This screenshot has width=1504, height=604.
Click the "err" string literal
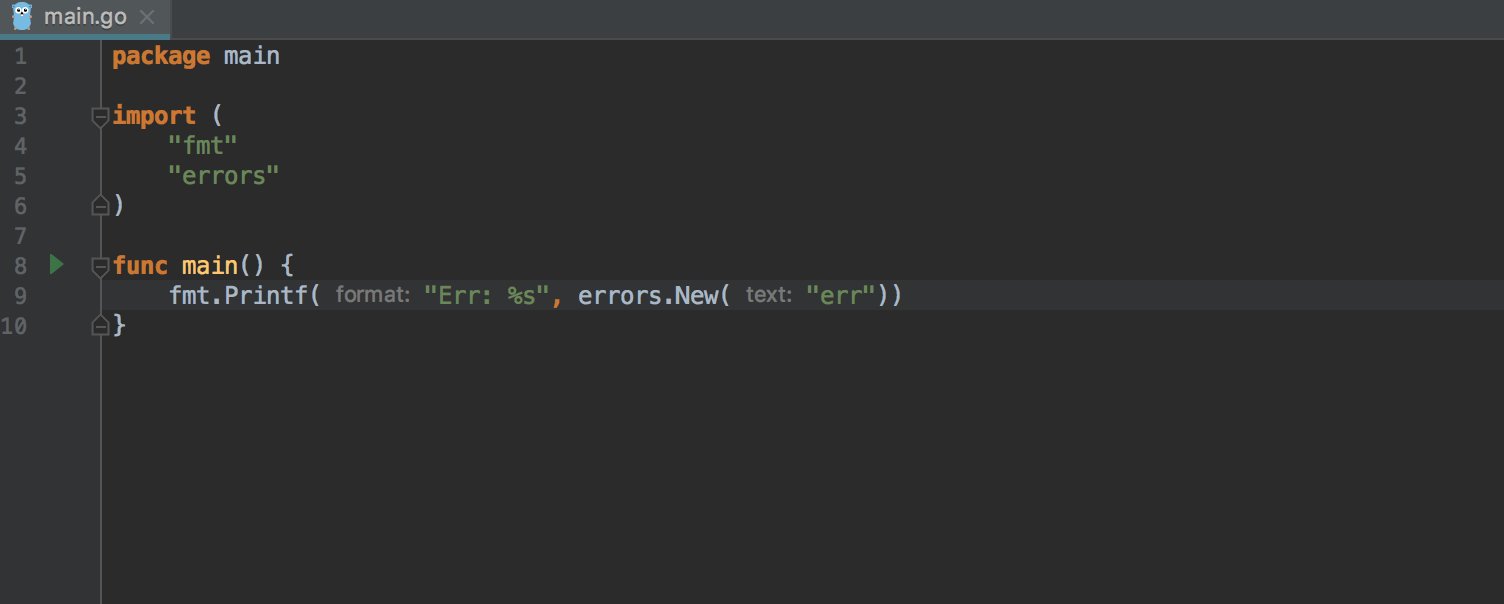tap(841, 296)
